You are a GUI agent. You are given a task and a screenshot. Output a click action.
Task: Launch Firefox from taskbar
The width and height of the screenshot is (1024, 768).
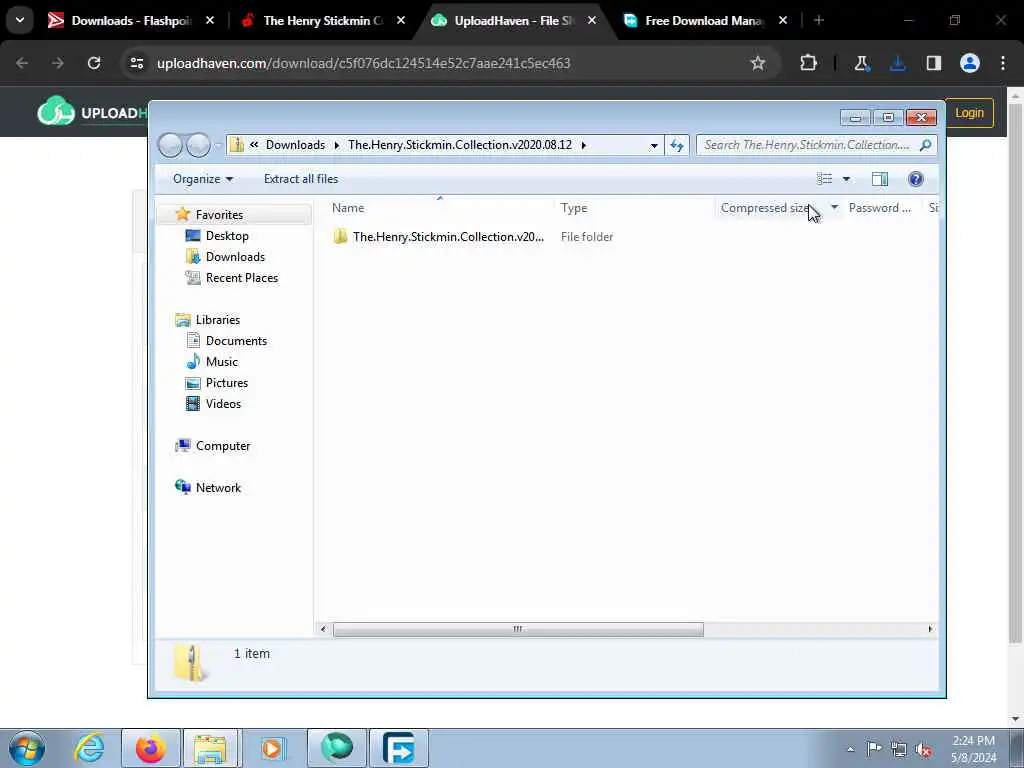coord(150,748)
